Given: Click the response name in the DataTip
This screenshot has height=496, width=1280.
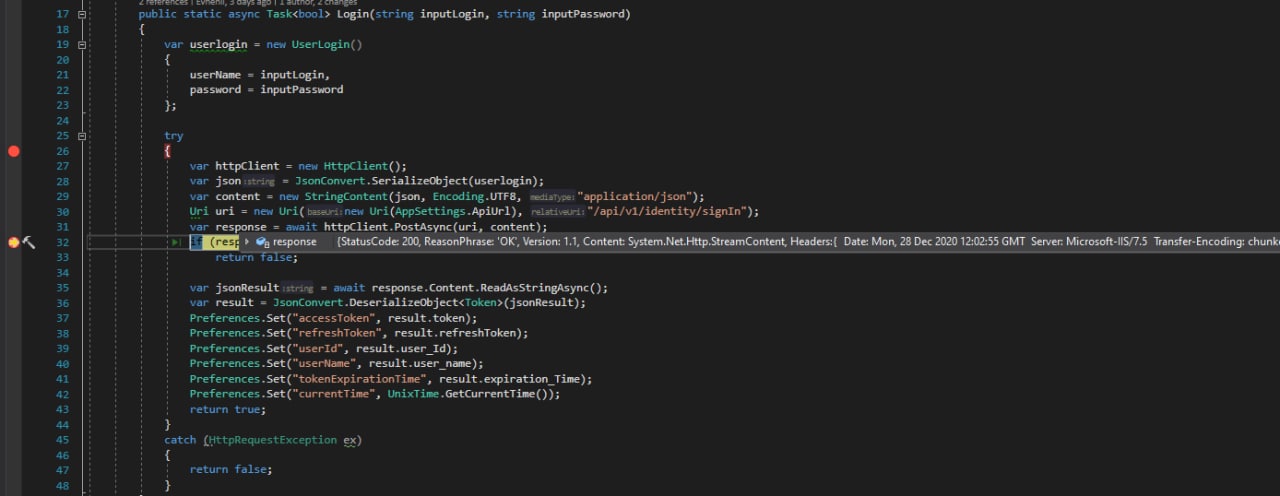Looking at the screenshot, I should 294,242.
